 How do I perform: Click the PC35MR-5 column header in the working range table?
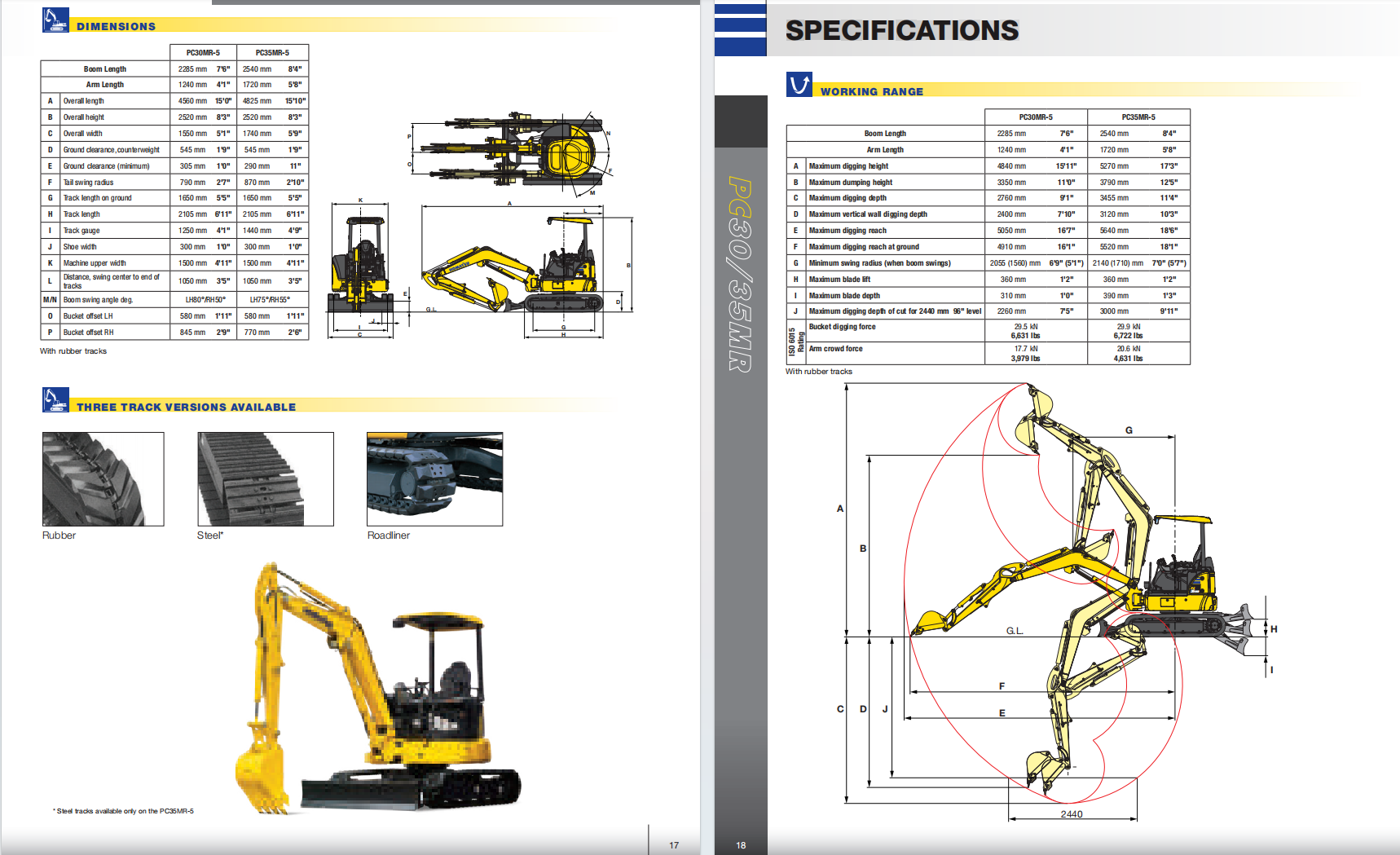click(1138, 117)
